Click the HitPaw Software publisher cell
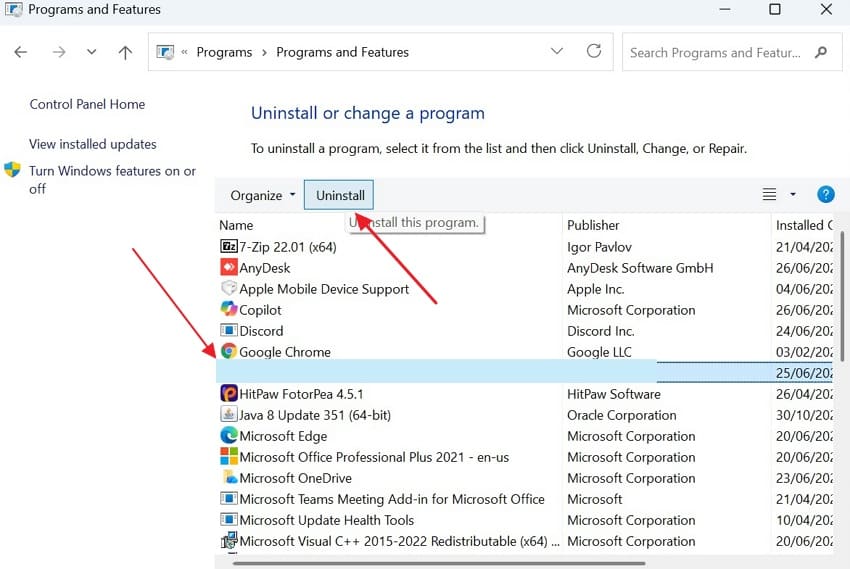This screenshot has height=569, width=850. click(614, 394)
